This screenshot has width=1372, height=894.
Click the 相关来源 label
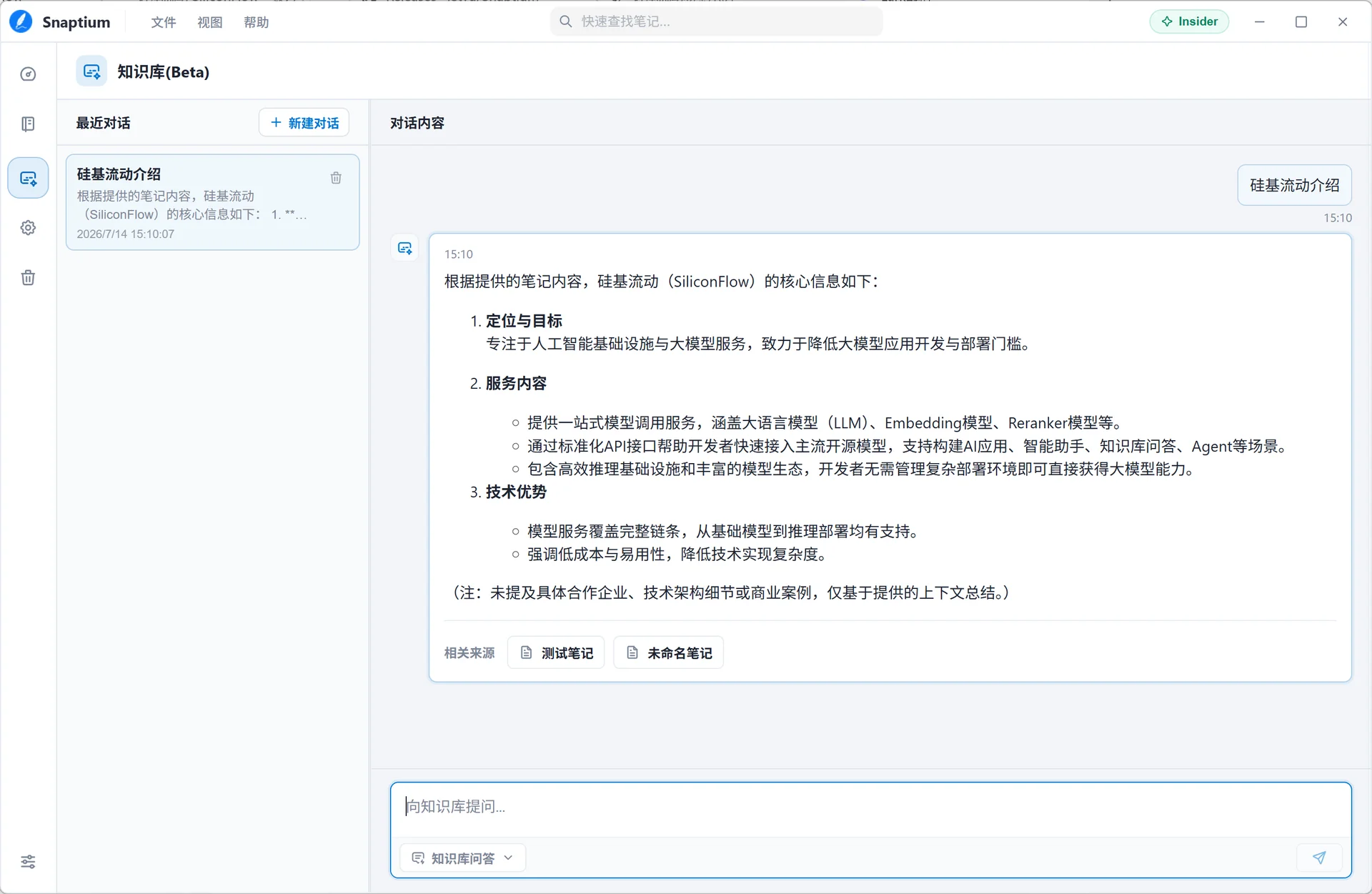pyautogui.click(x=469, y=653)
